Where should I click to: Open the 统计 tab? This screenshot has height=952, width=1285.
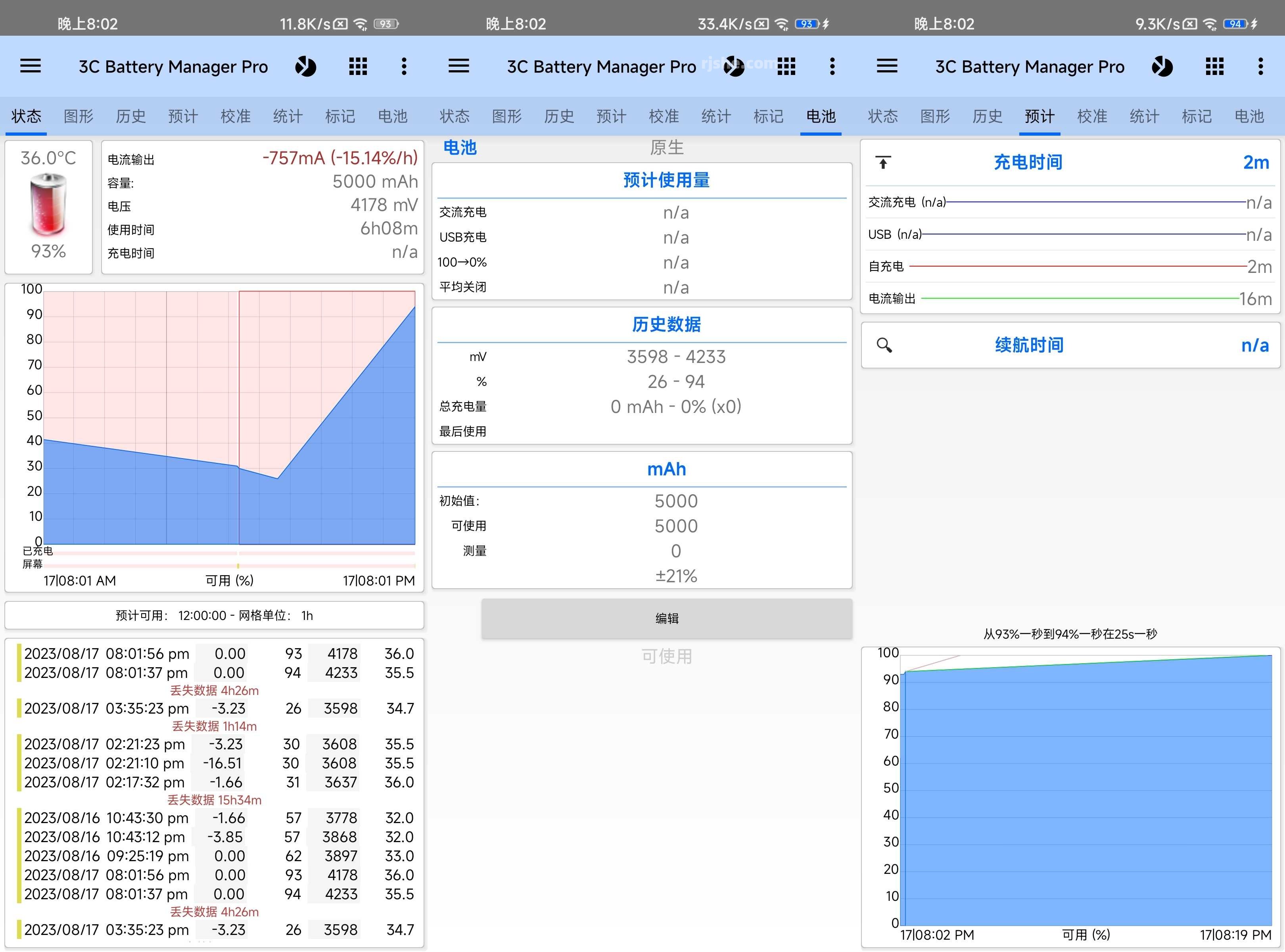tap(287, 116)
